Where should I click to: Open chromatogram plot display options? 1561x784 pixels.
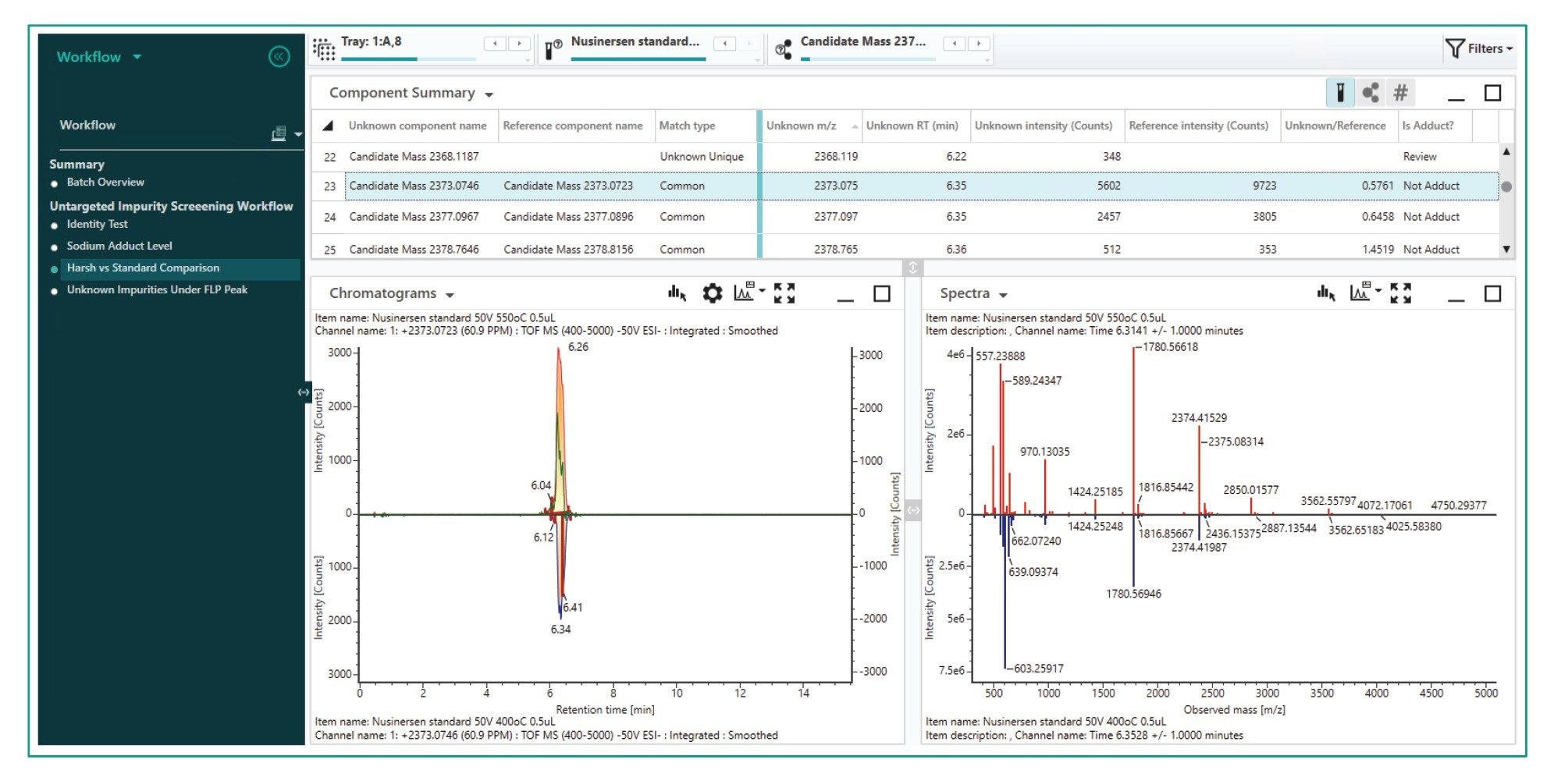749,292
